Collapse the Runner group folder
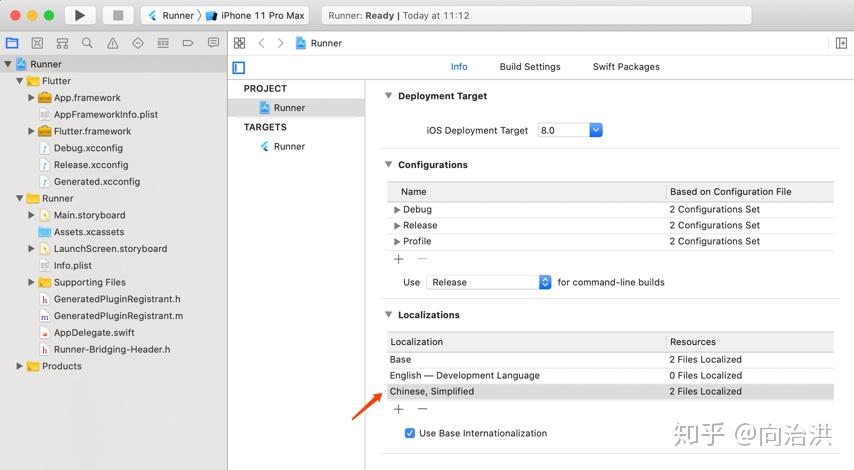854x470 pixels. coord(20,198)
